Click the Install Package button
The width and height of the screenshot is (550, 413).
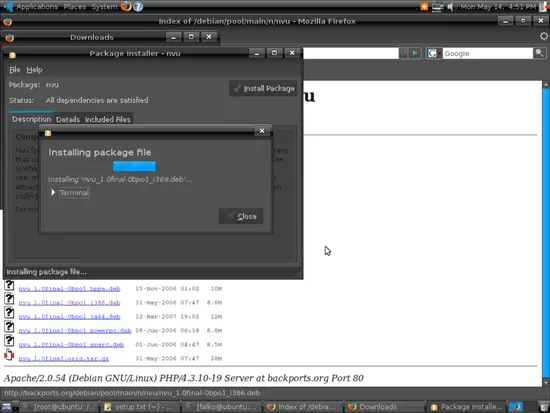(x=263, y=88)
